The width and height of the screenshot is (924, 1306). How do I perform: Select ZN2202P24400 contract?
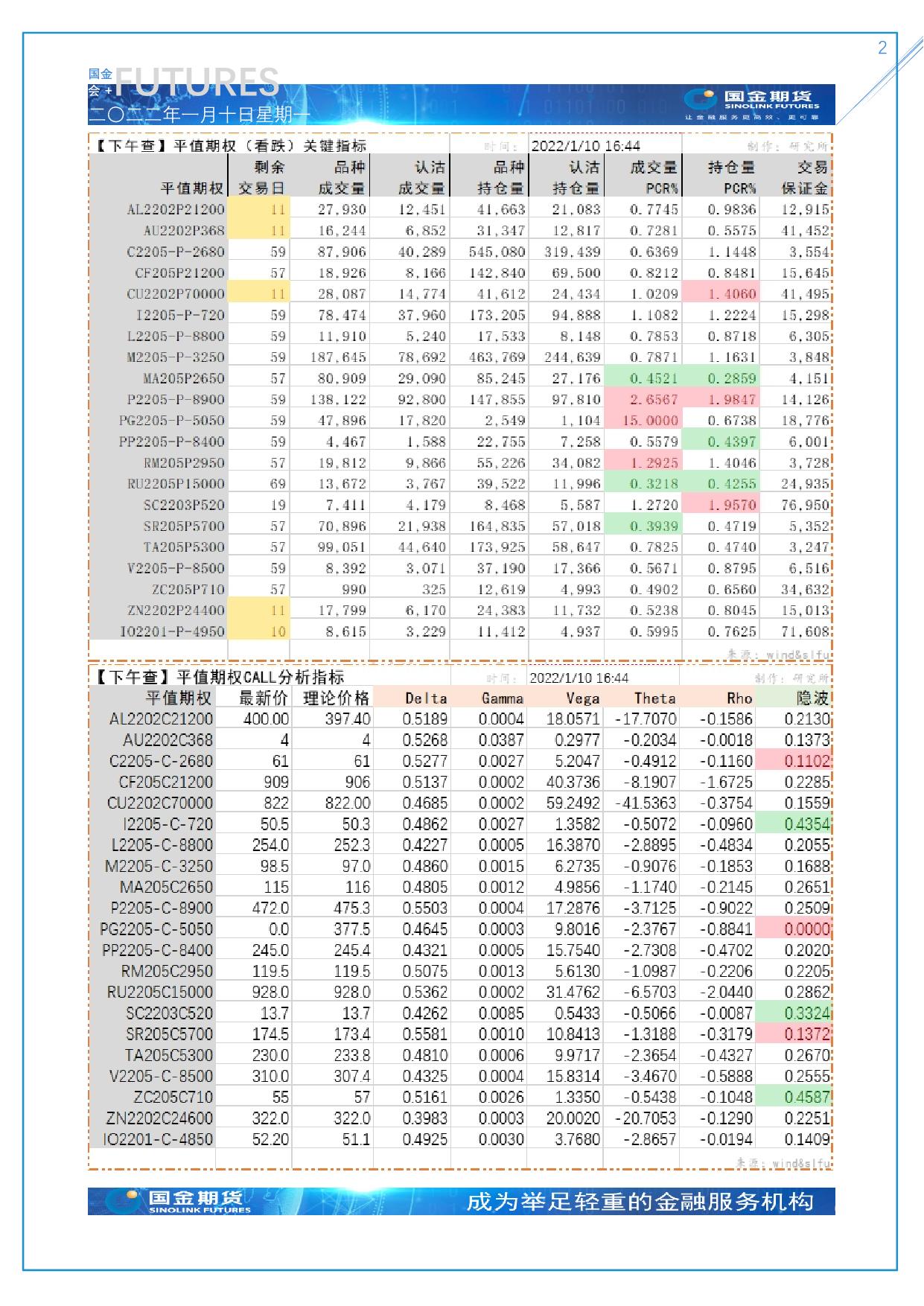point(176,611)
